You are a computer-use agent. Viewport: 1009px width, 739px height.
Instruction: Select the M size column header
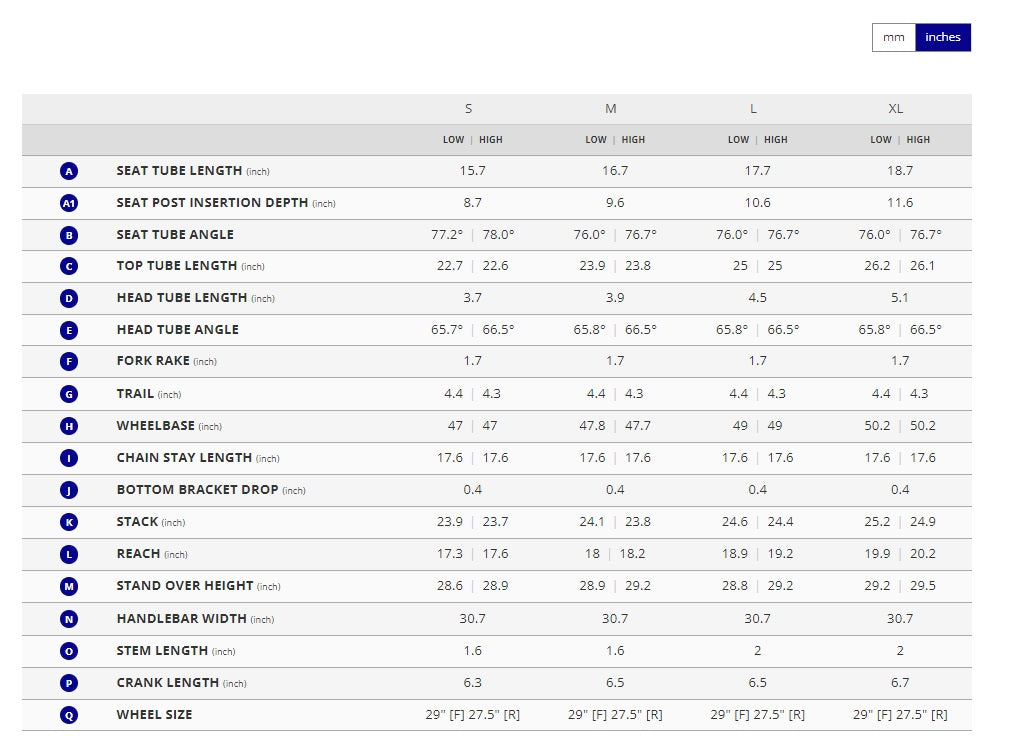tap(611, 109)
